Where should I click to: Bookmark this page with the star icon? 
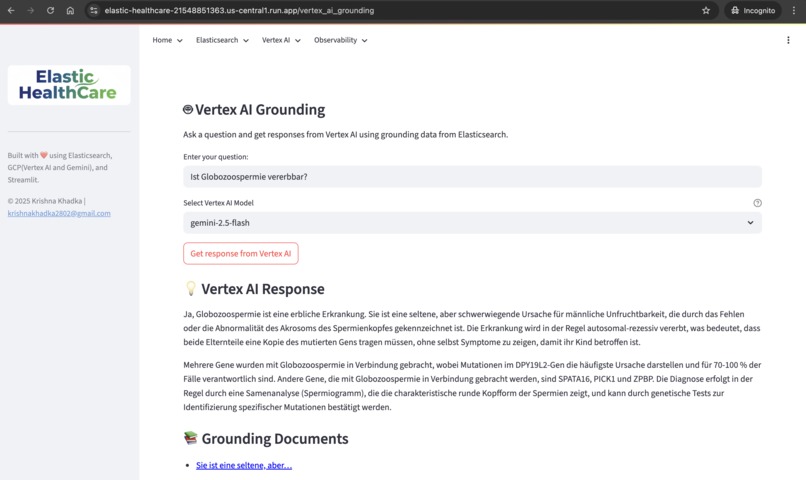pos(706,10)
